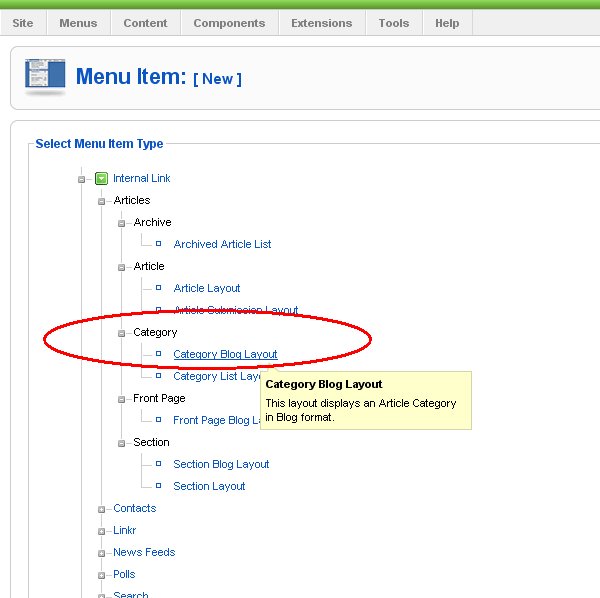This screenshot has width=600, height=598.
Task: Select Front Page Blog Layout link
Action: pos(217,420)
